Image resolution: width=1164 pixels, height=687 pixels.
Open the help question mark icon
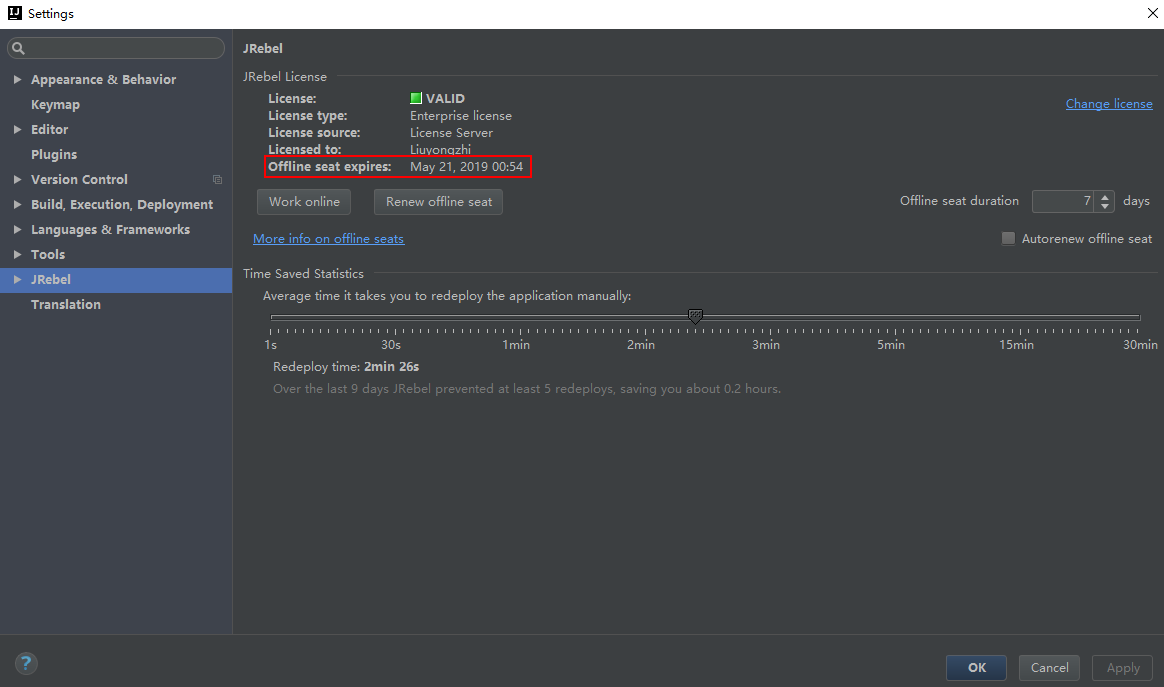[x=26, y=663]
